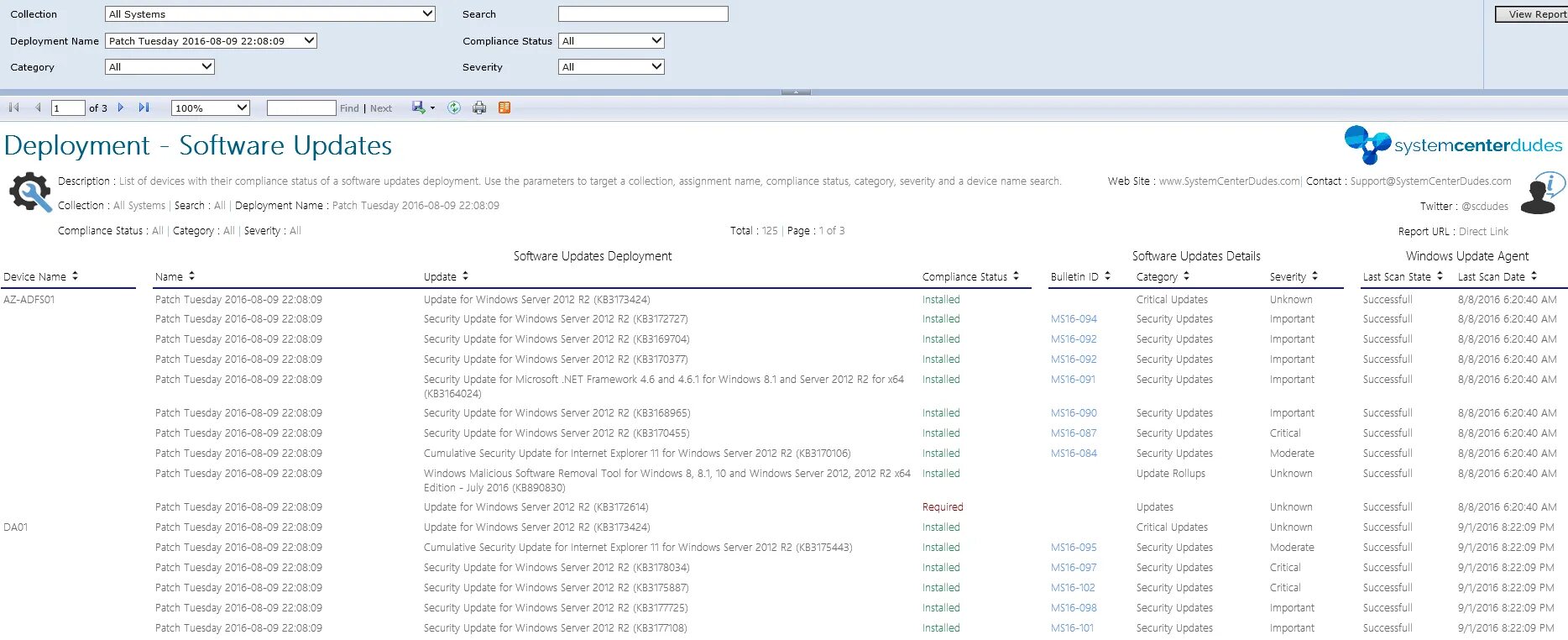This screenshot has width=1568, height=640.
Task: Click the systemcenterdudes logo
Action: [1453, 145]
